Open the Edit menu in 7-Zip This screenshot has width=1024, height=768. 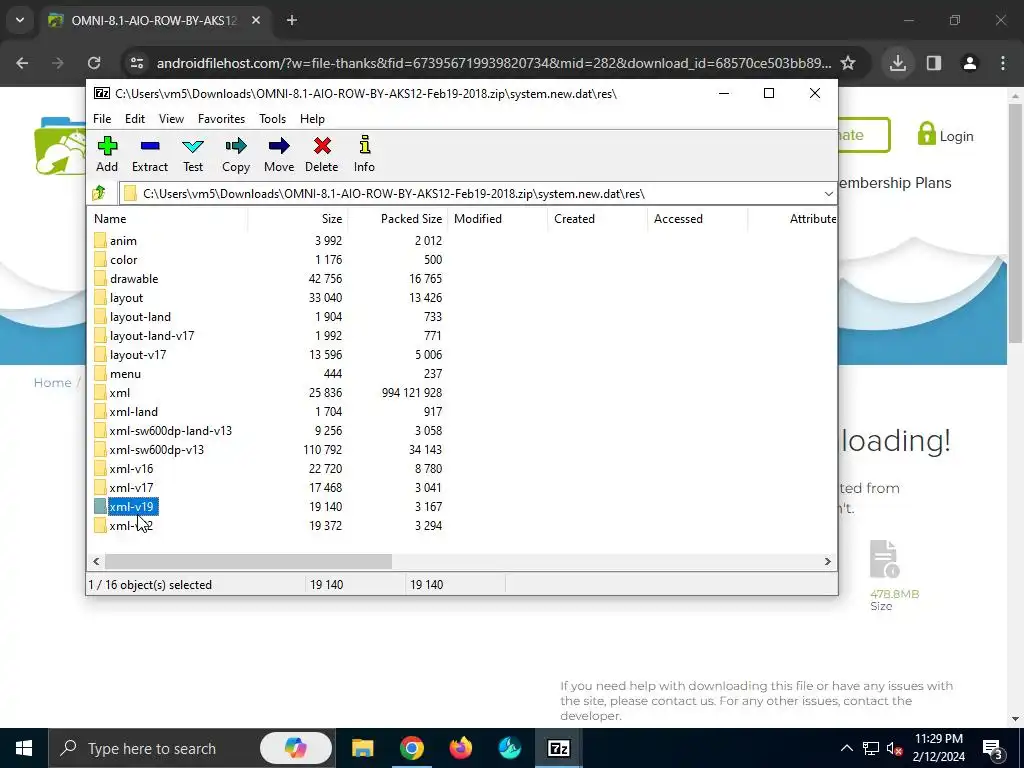135,119
